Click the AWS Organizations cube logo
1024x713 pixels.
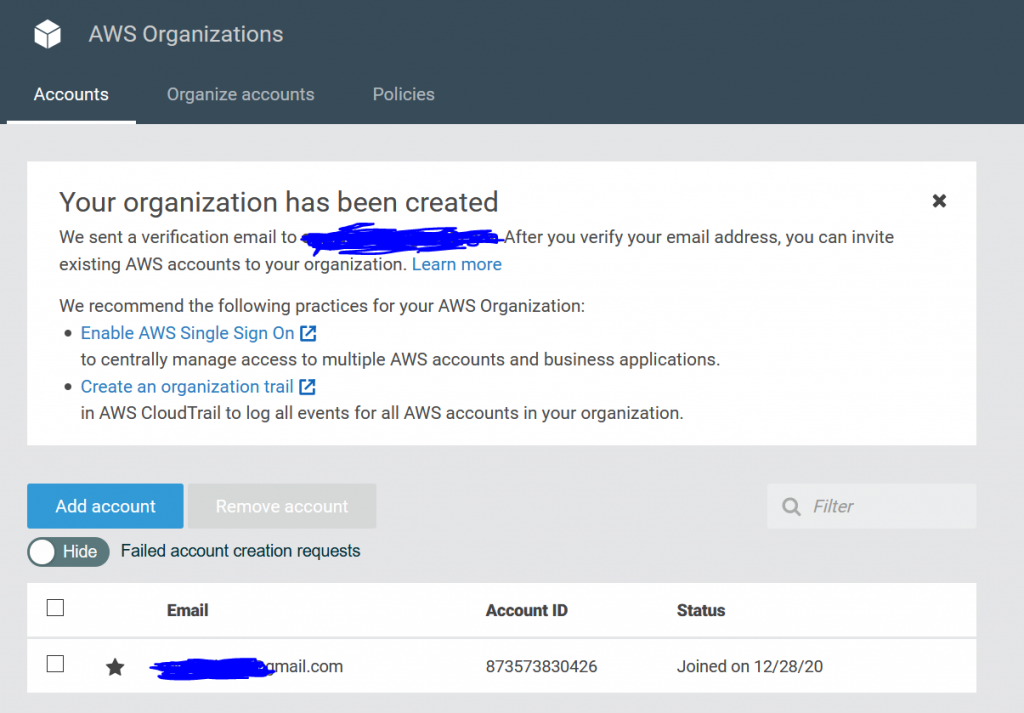[47, 34]
